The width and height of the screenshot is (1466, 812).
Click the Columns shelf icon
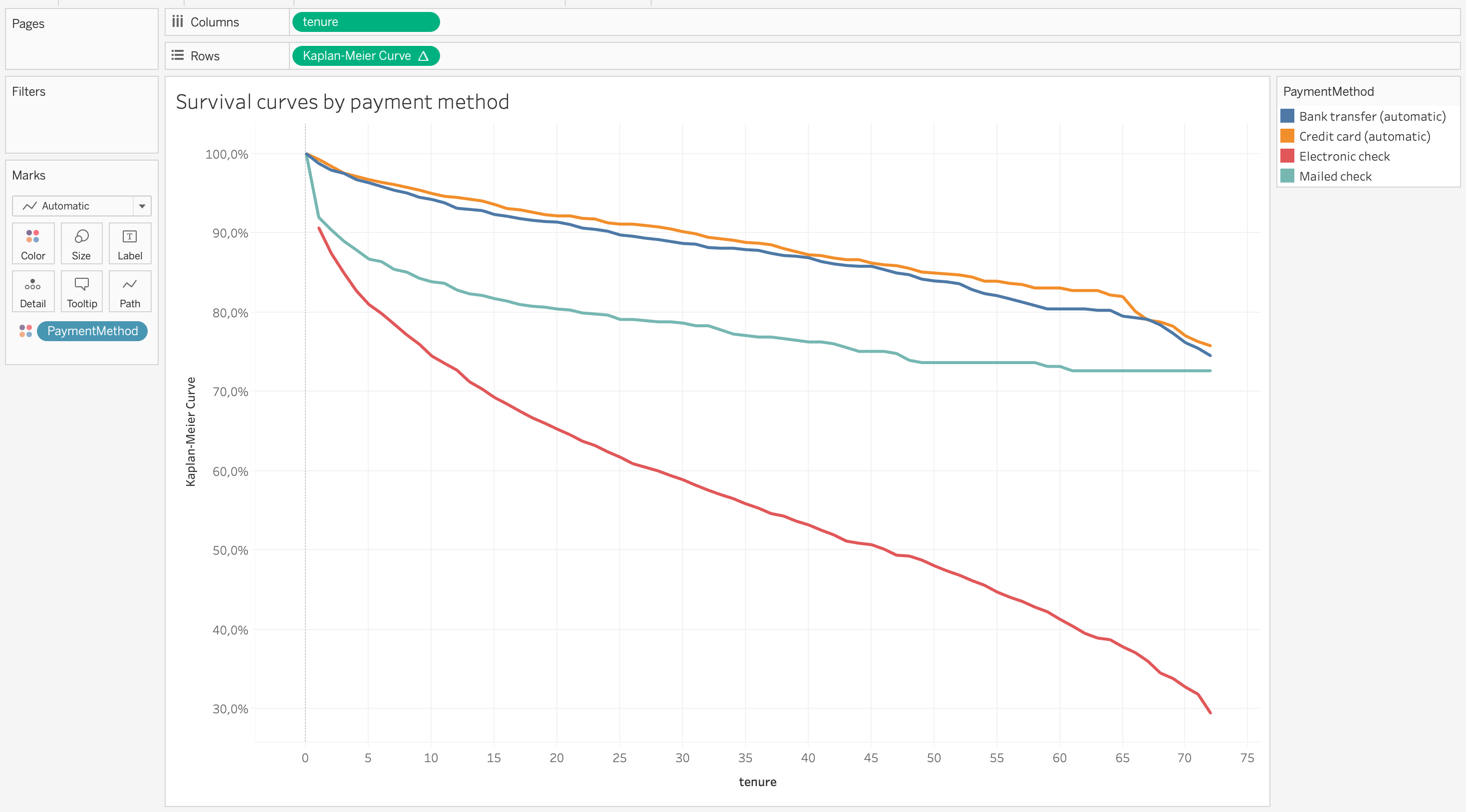click(178, 21)
